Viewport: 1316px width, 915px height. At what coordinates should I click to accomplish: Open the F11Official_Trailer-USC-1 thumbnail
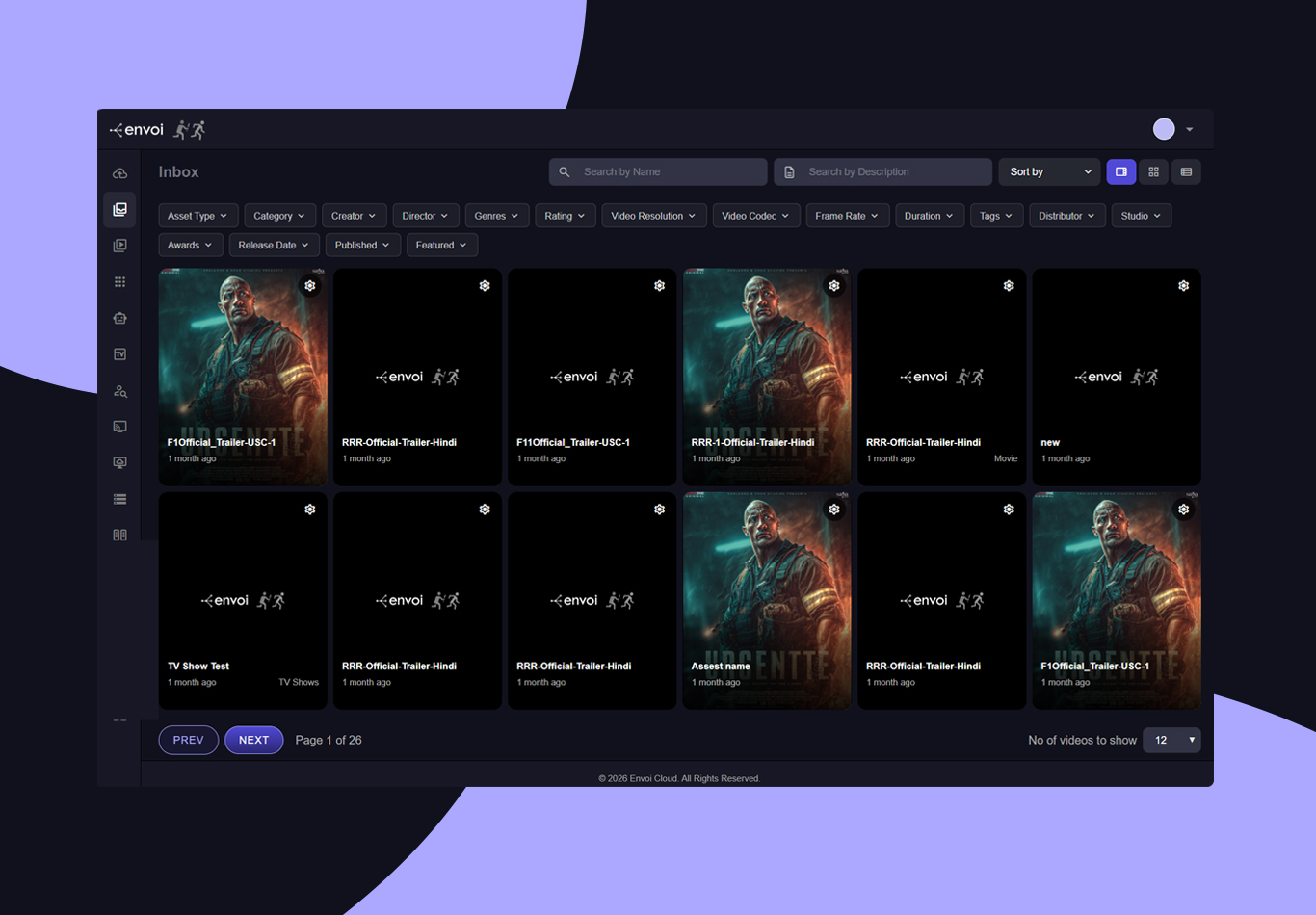coord(592,377)
